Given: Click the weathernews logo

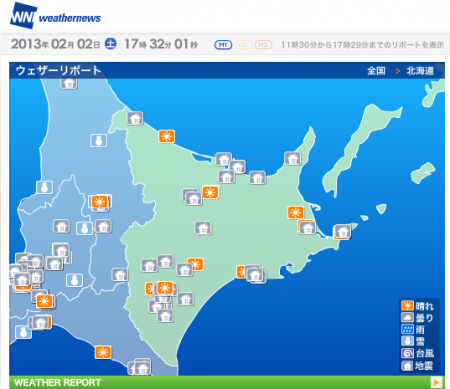Looking at the screenshot, I should [x=55, y=16].
